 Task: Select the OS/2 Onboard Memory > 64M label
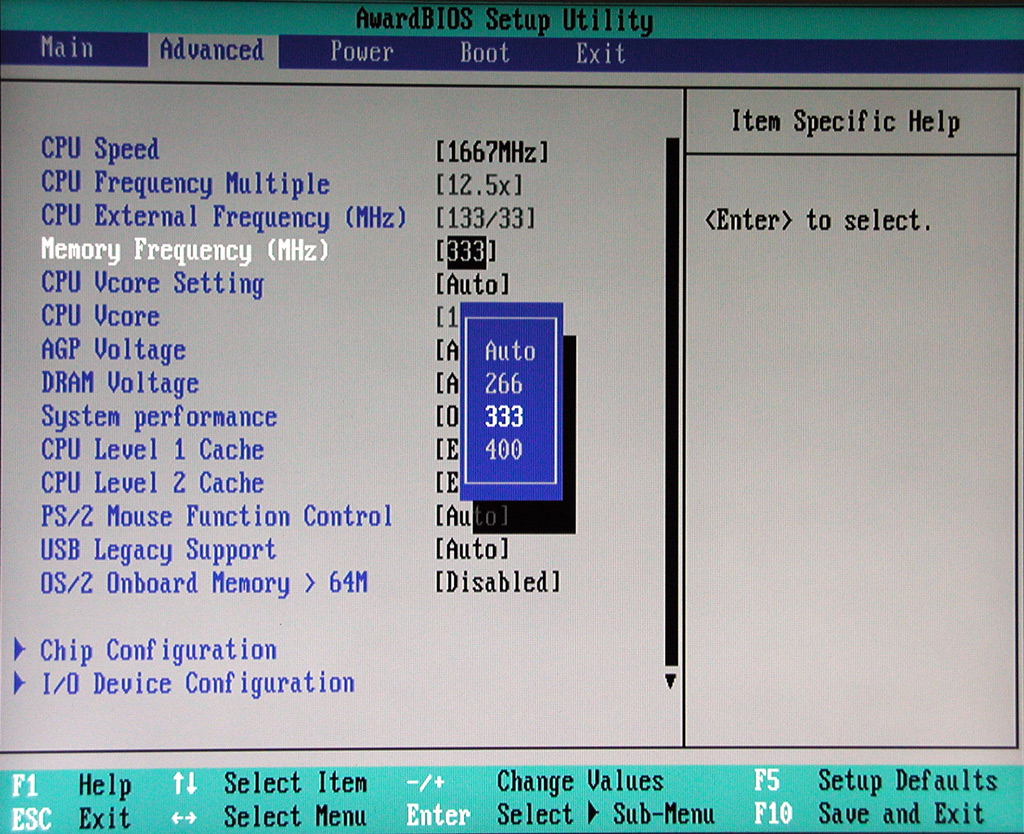click(x=204, y=583)
